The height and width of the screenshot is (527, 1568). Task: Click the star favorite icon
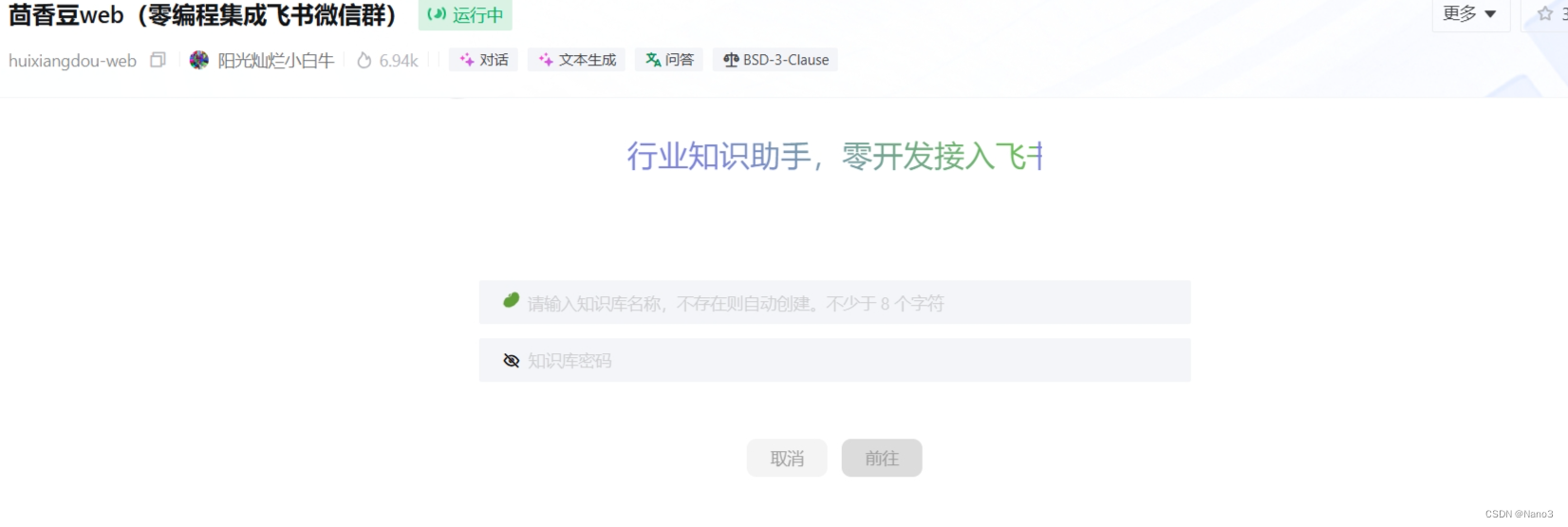[1544, 13]
